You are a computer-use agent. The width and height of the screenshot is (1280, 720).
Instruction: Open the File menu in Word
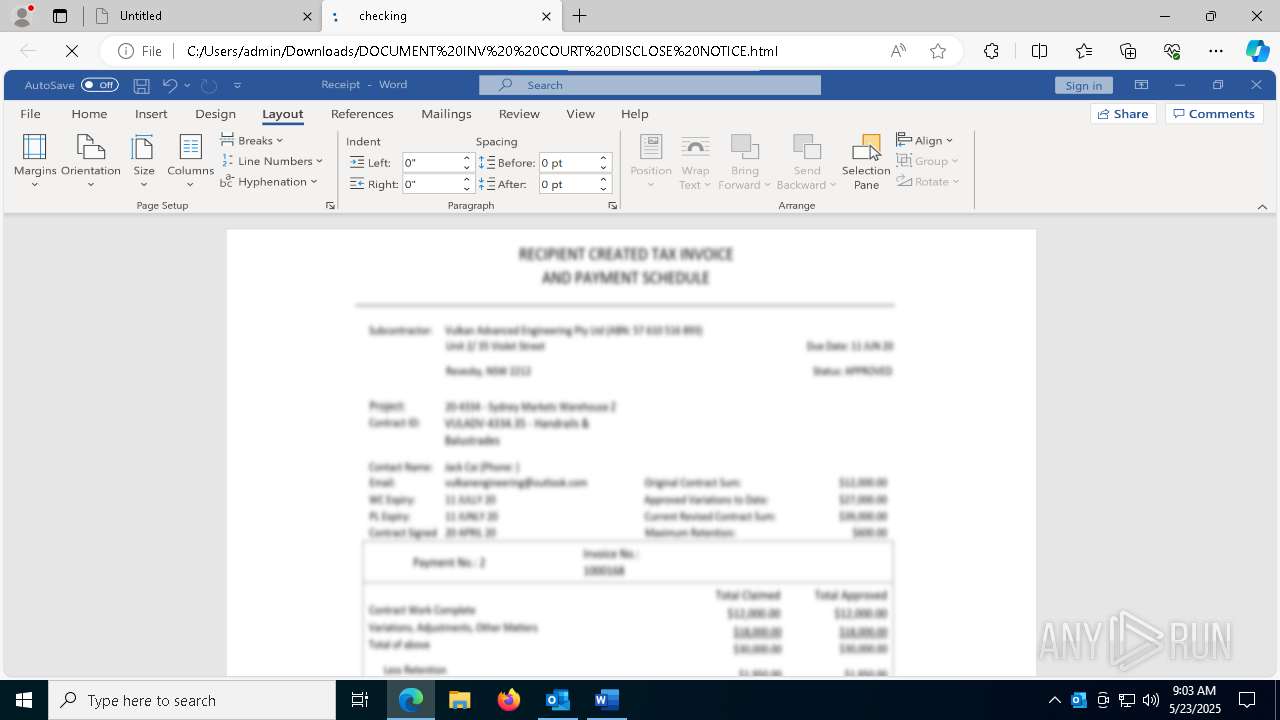coord(31,114)
